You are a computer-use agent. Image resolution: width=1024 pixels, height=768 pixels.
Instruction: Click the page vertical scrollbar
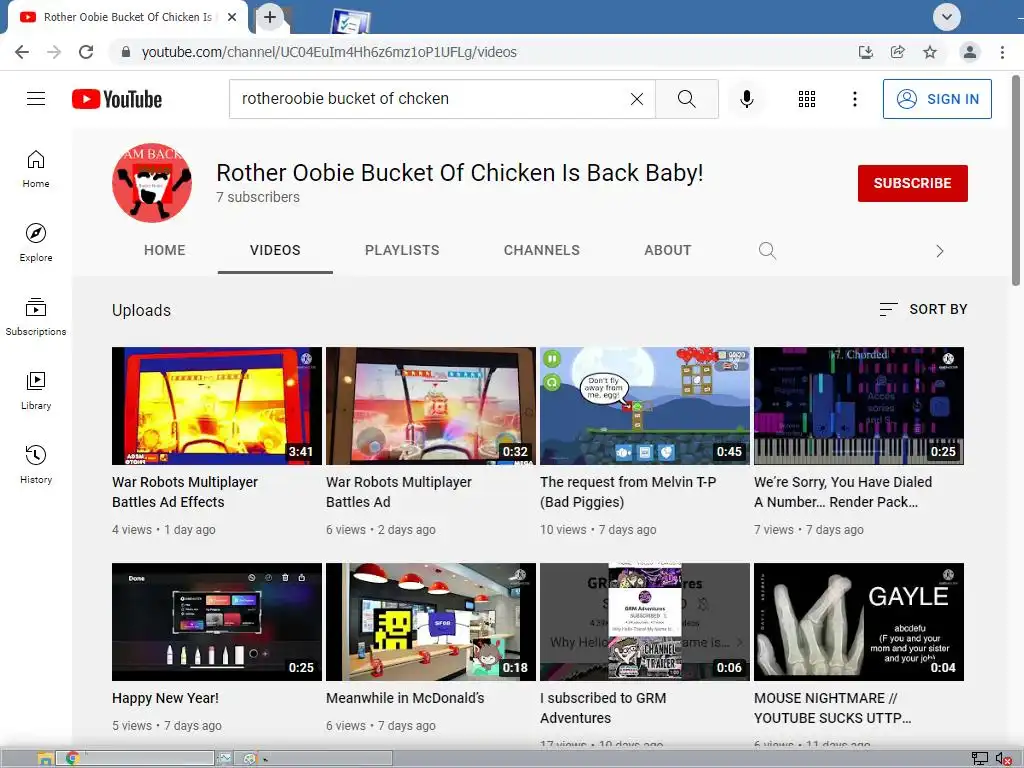point(1016,180)
